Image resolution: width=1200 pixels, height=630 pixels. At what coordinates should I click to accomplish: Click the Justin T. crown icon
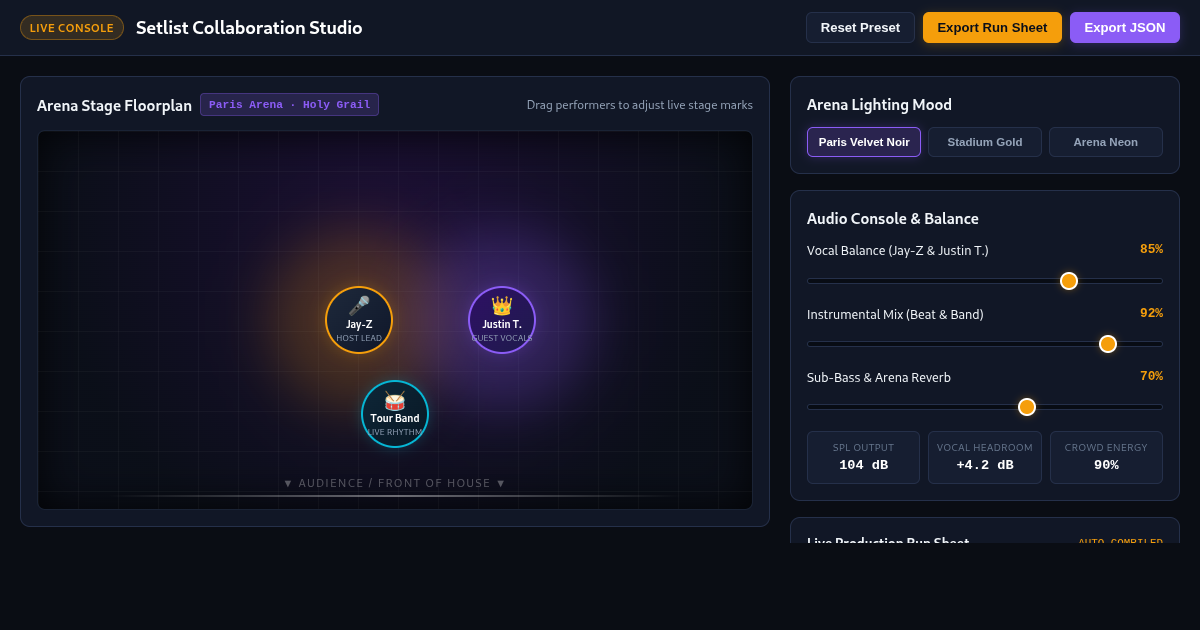coord(502,306)
